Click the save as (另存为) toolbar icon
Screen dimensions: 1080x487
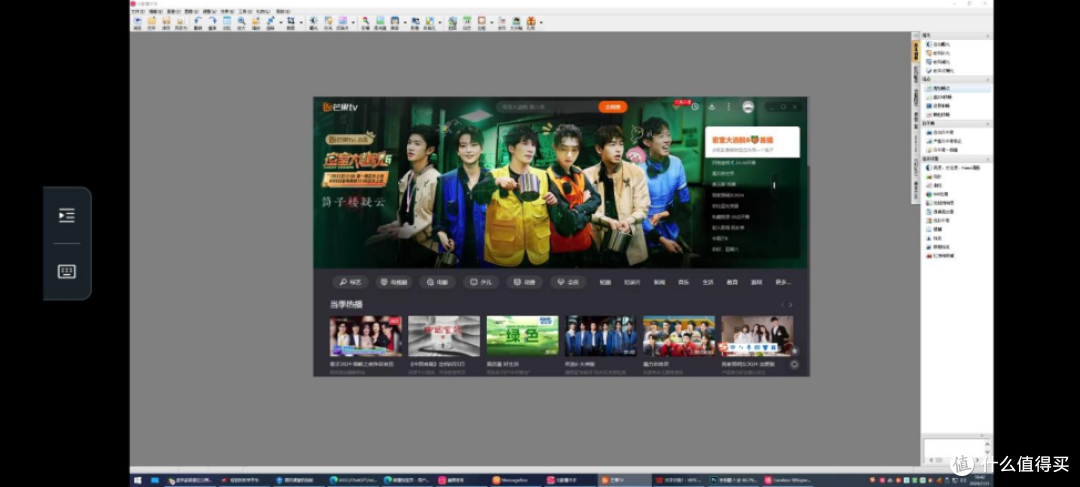180,23
